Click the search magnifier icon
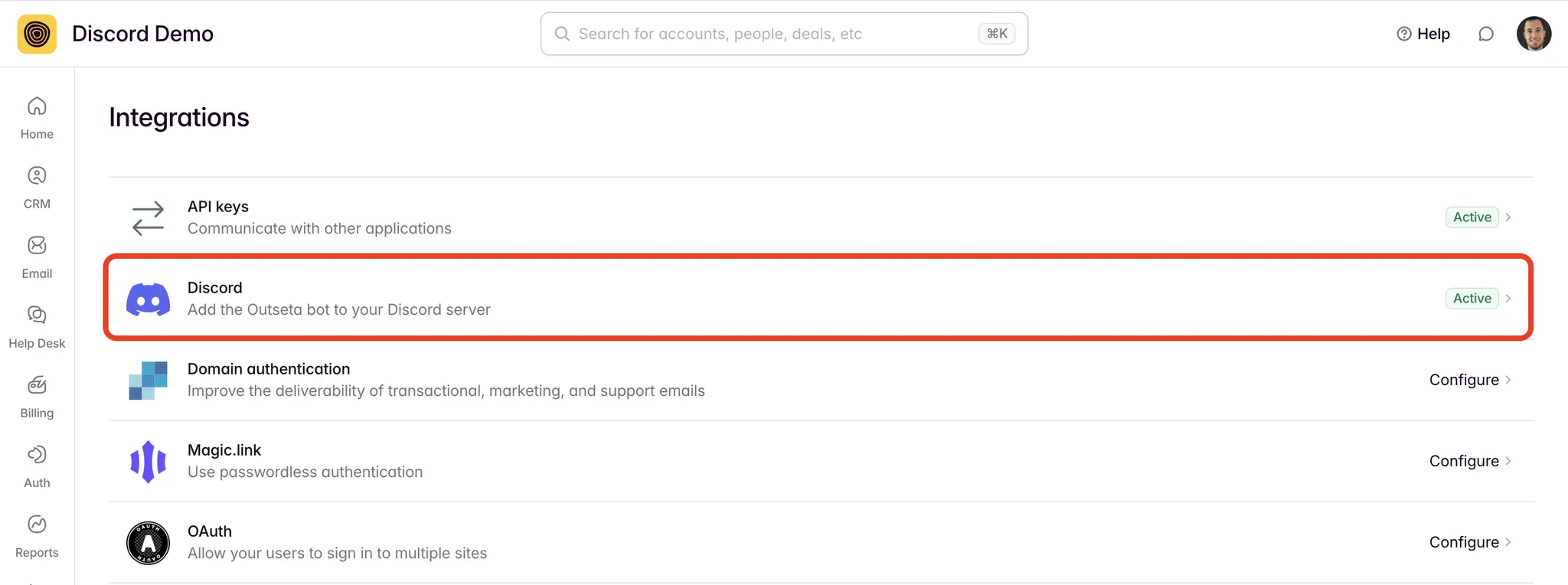1568x585 pixels. tap(562, 34)
